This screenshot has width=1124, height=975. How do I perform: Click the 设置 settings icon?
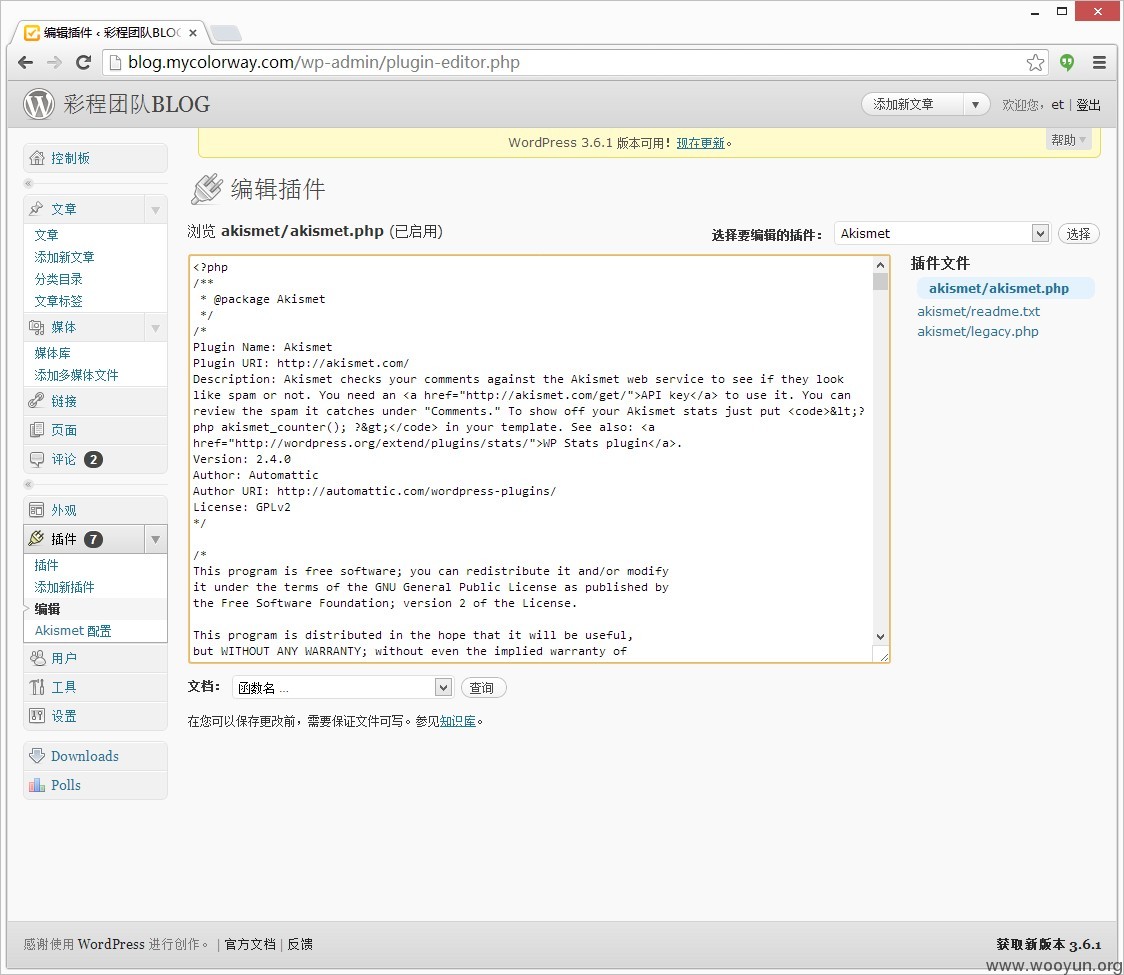(37, 715)
